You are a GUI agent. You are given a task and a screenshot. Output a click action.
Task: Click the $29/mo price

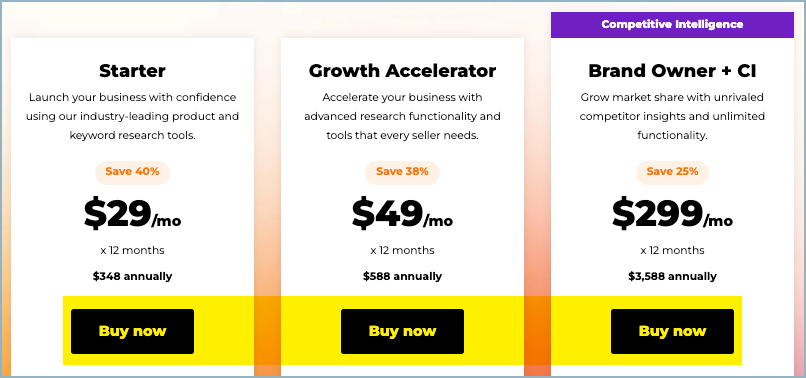132,213
